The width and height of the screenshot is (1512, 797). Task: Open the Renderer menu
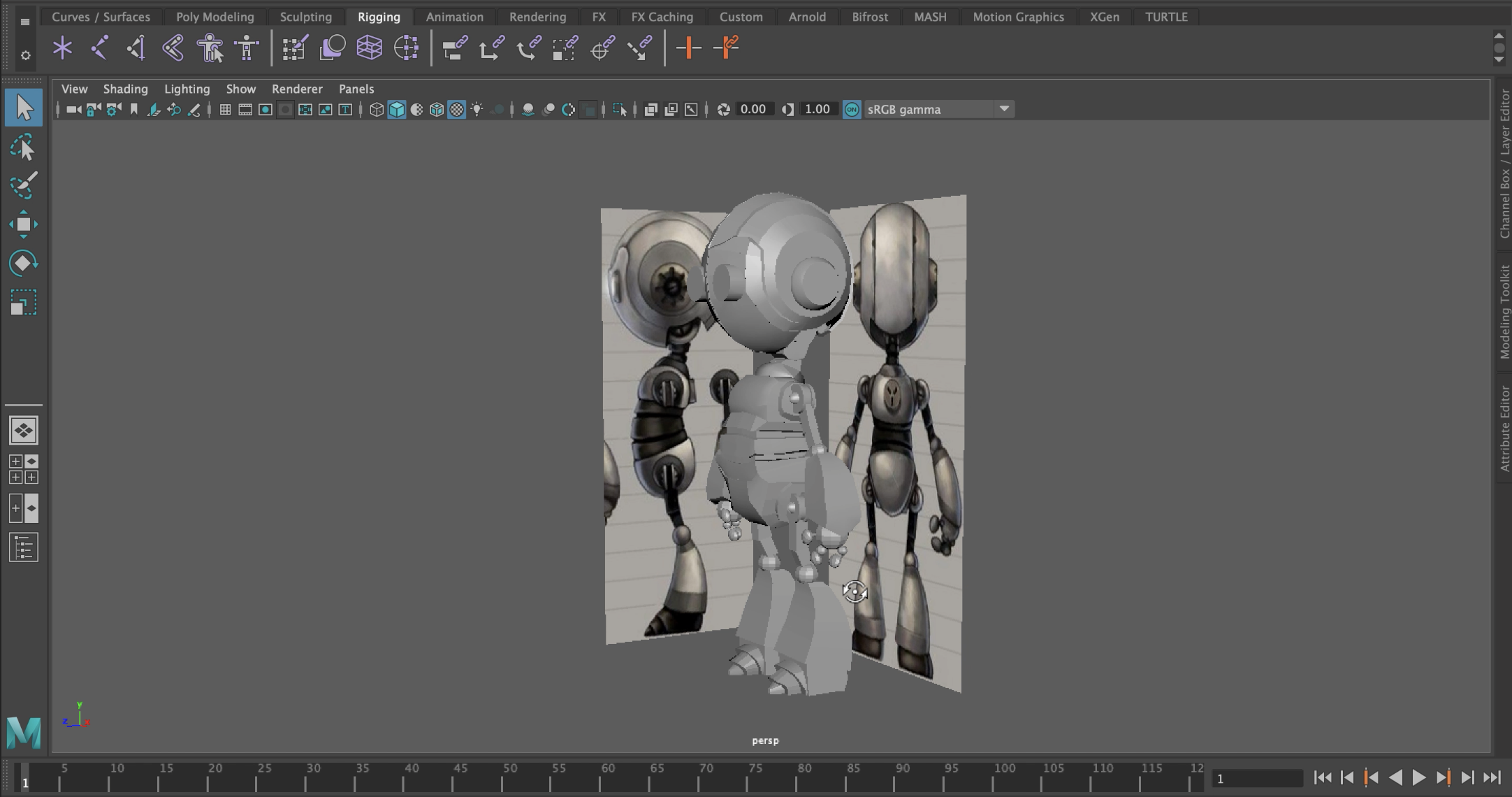(297, 89)
